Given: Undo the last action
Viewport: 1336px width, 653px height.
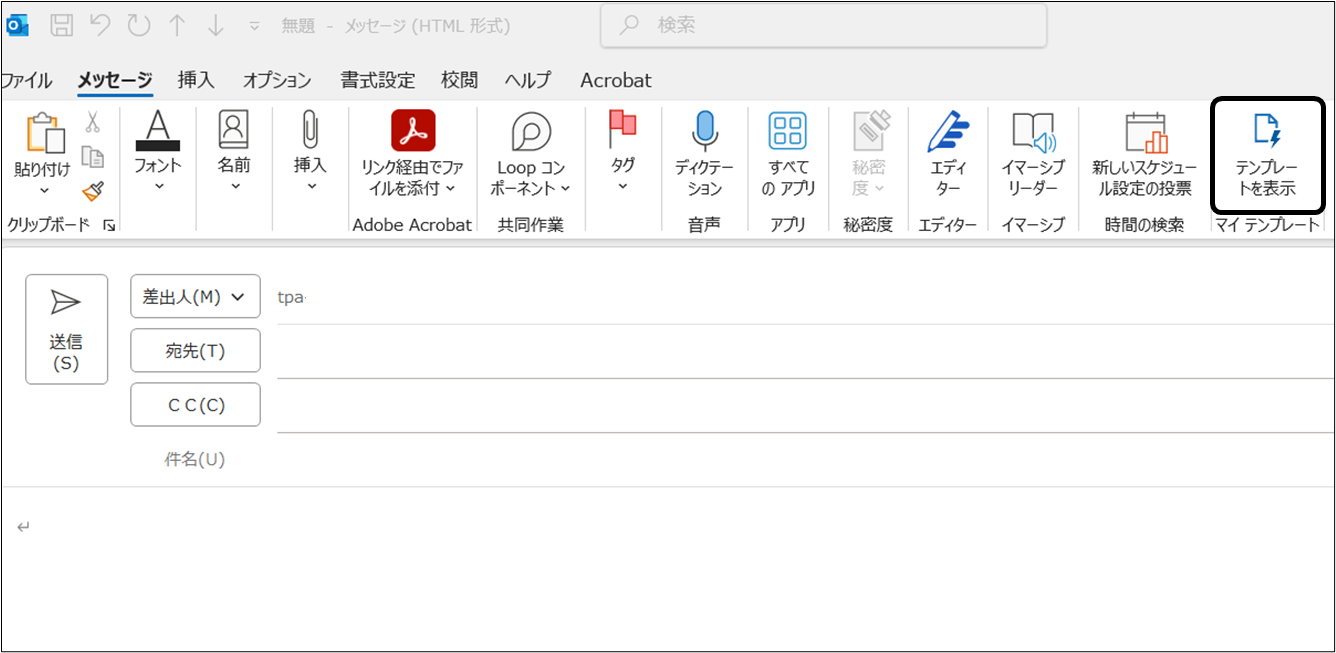Looking at the screenshot, I should tap(100, 26).
